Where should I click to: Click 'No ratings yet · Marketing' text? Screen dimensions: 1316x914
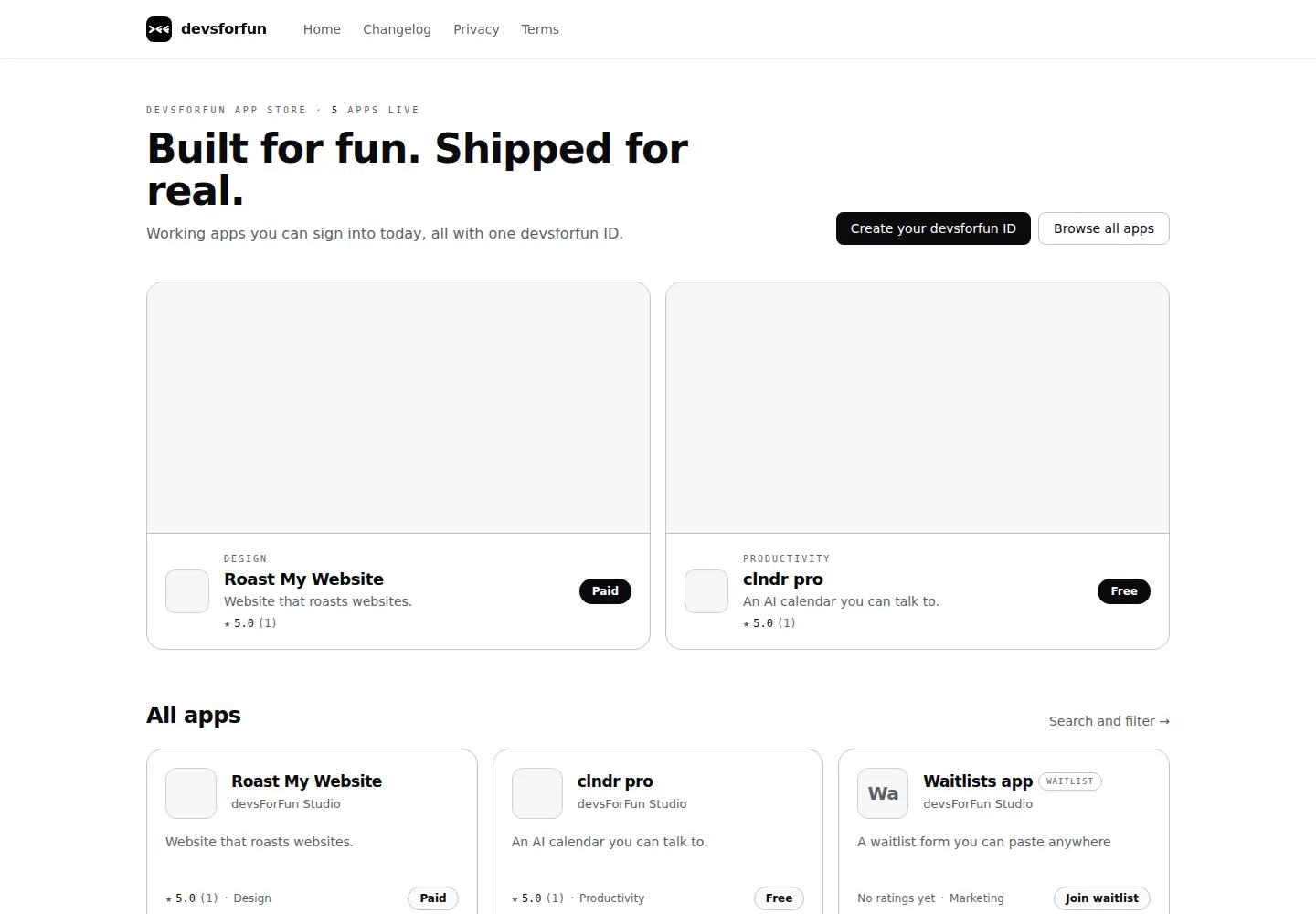pos(930,898)
